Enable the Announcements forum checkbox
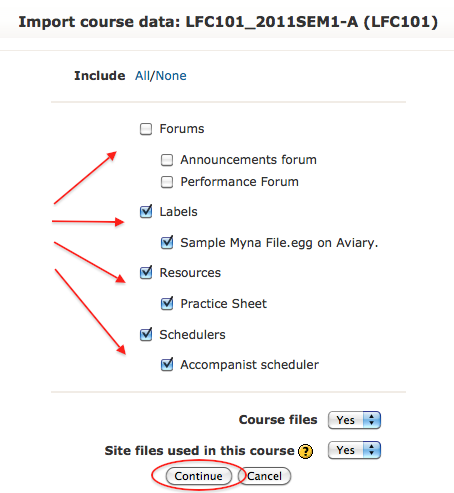Image resolution: width=454 pixels, height=493 pixels. (167, 160)
